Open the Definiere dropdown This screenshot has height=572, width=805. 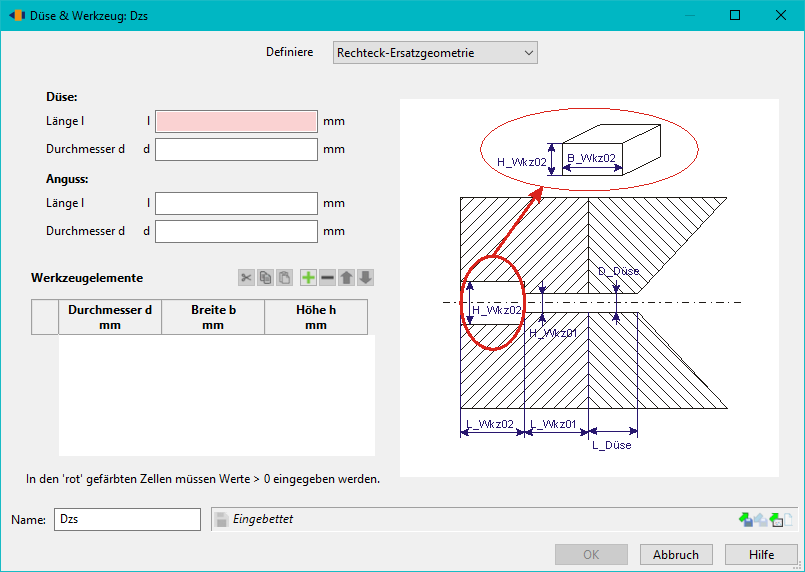point(435,53)
